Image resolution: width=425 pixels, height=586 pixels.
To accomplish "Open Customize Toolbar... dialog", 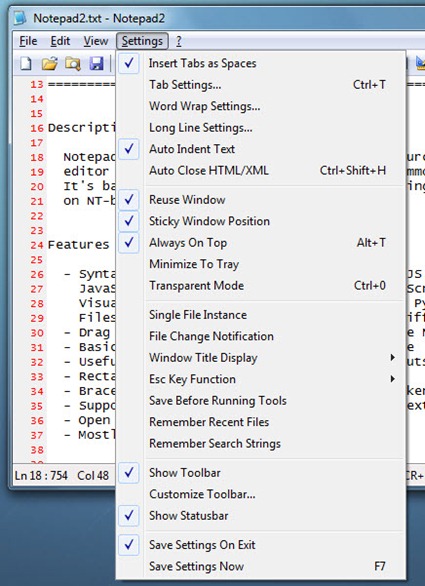I will pyautogui.click(x=261, y=494).
